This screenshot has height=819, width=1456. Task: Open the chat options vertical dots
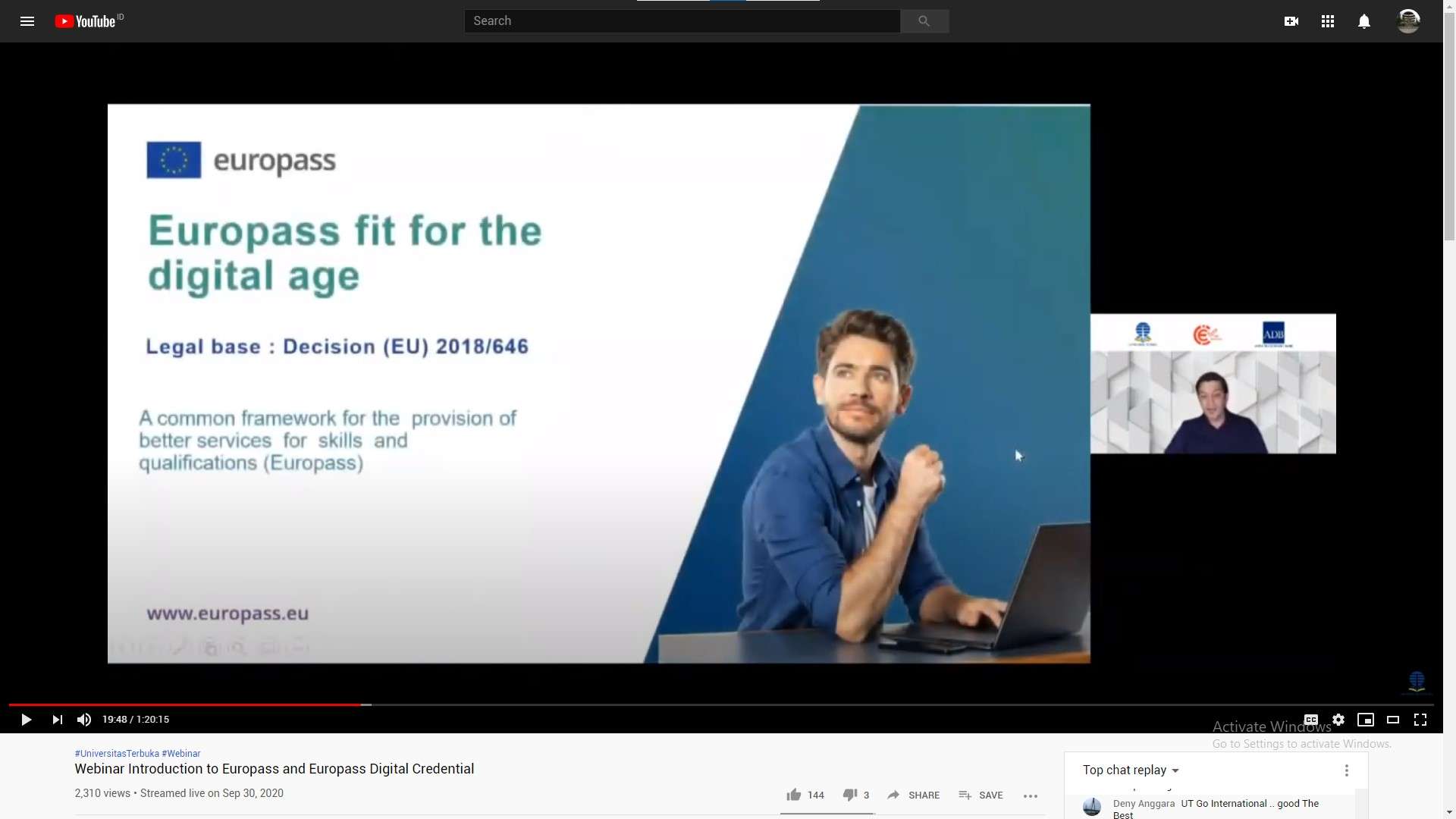point(1346,770)
